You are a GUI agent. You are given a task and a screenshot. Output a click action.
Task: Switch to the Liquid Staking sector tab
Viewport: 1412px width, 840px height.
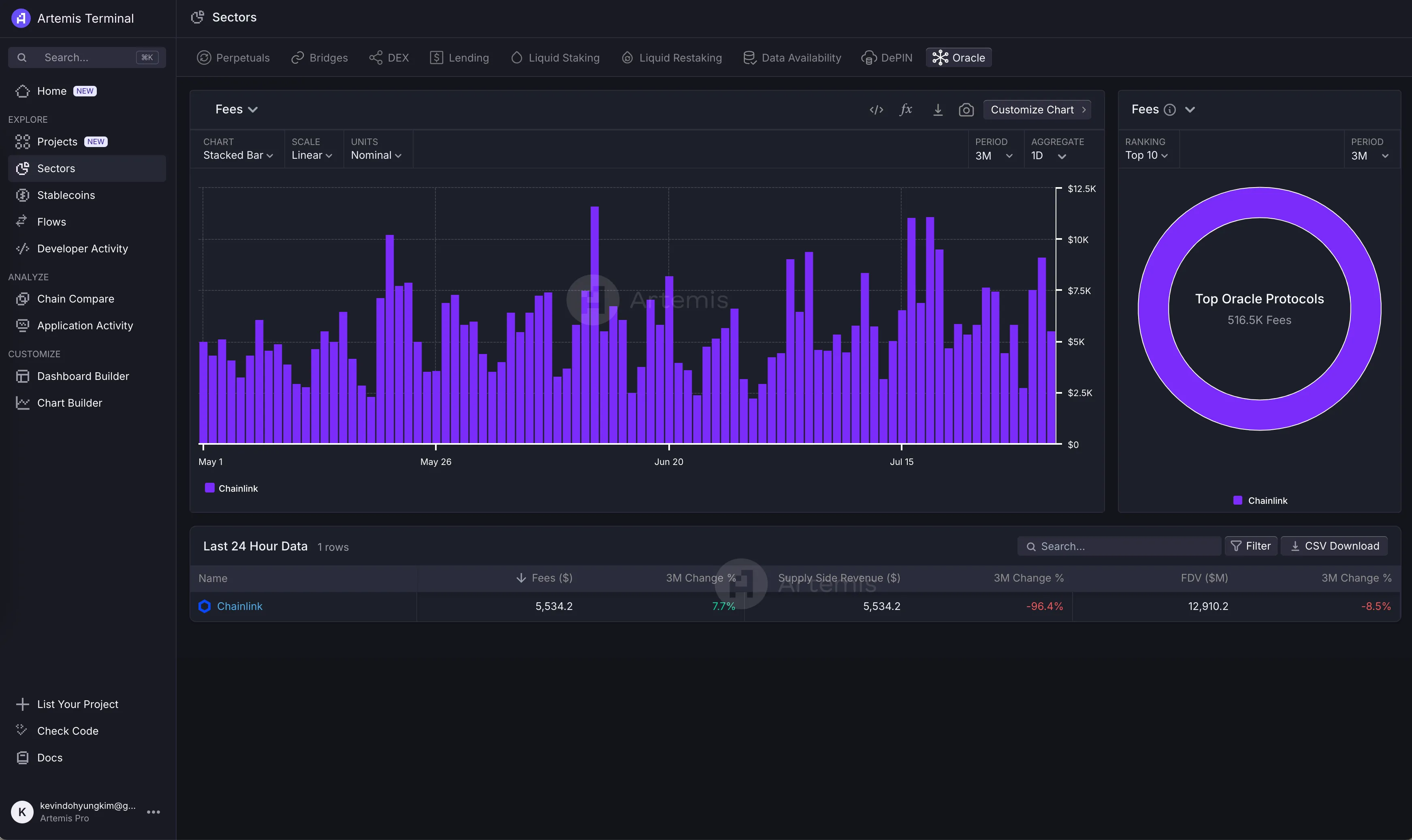(x=555, y=58)
